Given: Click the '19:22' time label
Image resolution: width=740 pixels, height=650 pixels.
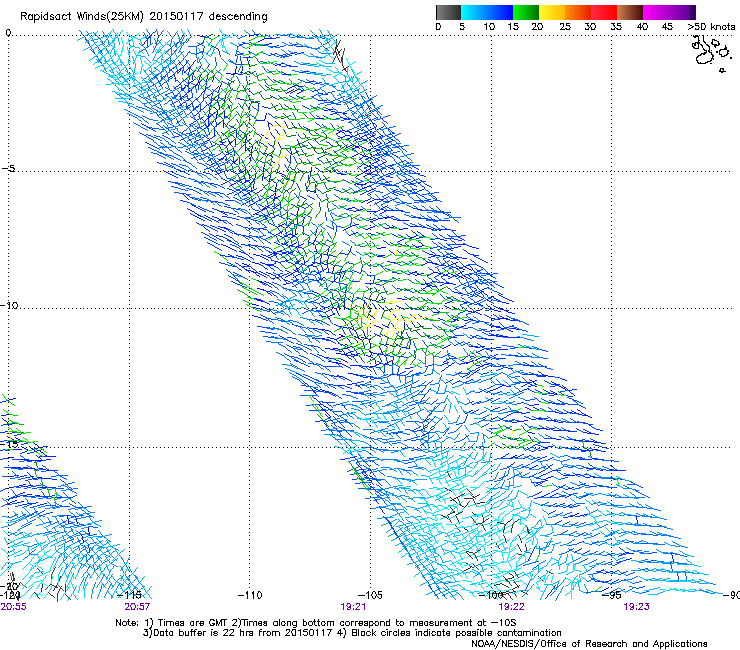Looking at the screenshot, I should (511, 607).
